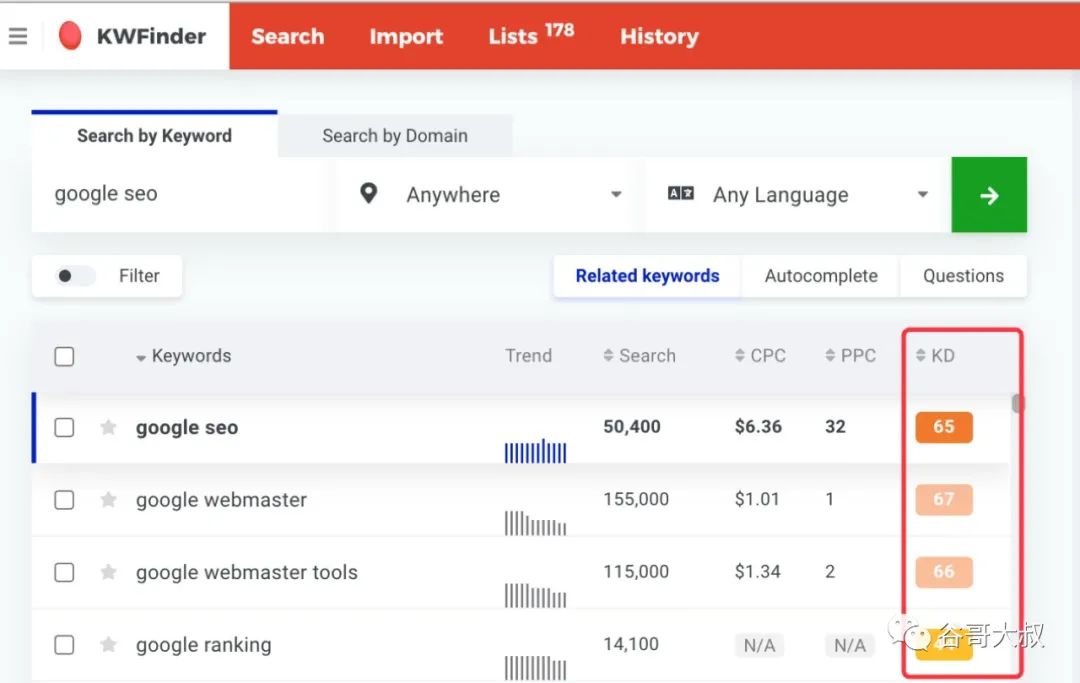Click the google seo keyword text
The image size is (1080, 683).
(x=187, y=428)
